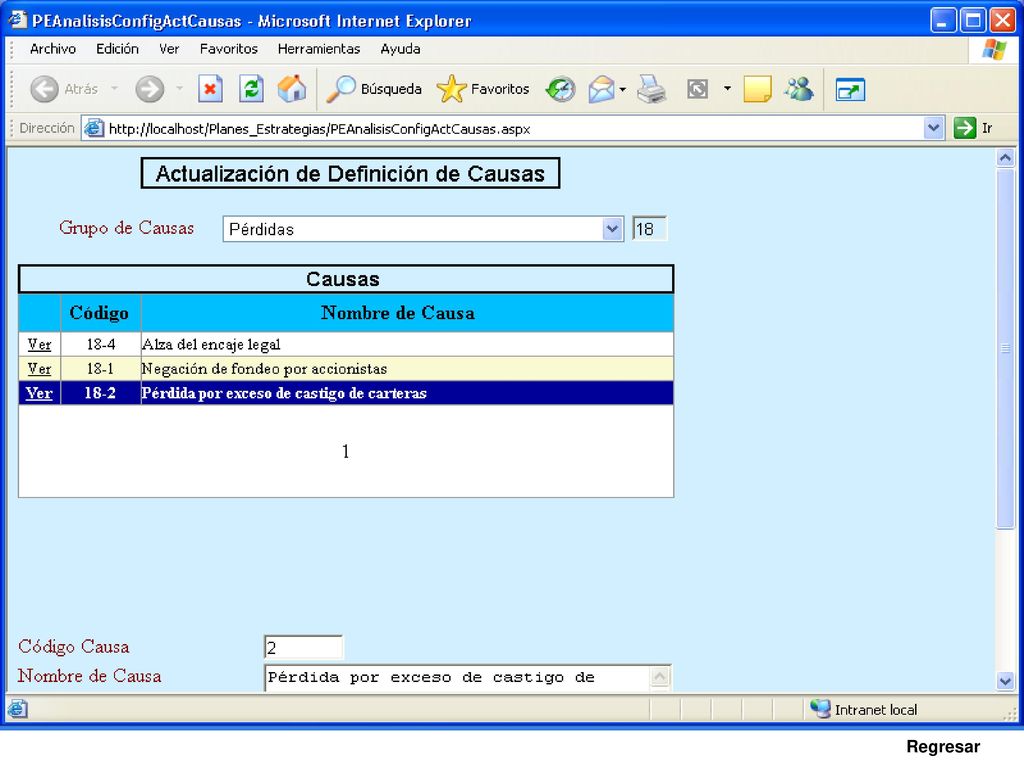Expand the Atrás history dropdown arrow
1024x768 pixels.
114,89
